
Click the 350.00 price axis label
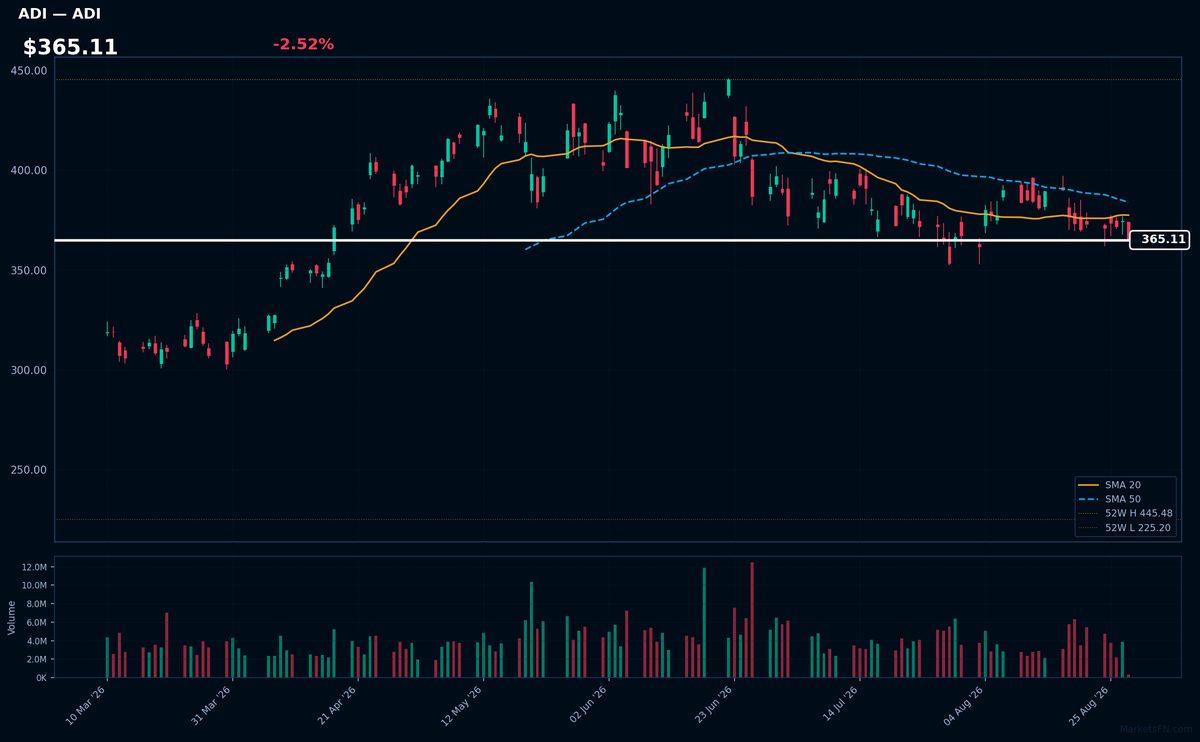coord(28,271)
